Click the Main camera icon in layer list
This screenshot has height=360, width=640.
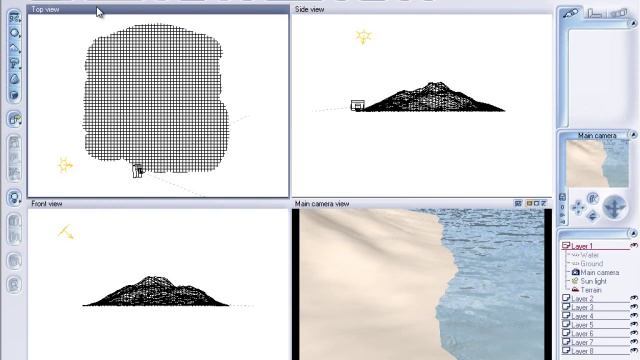click(576, 272)
